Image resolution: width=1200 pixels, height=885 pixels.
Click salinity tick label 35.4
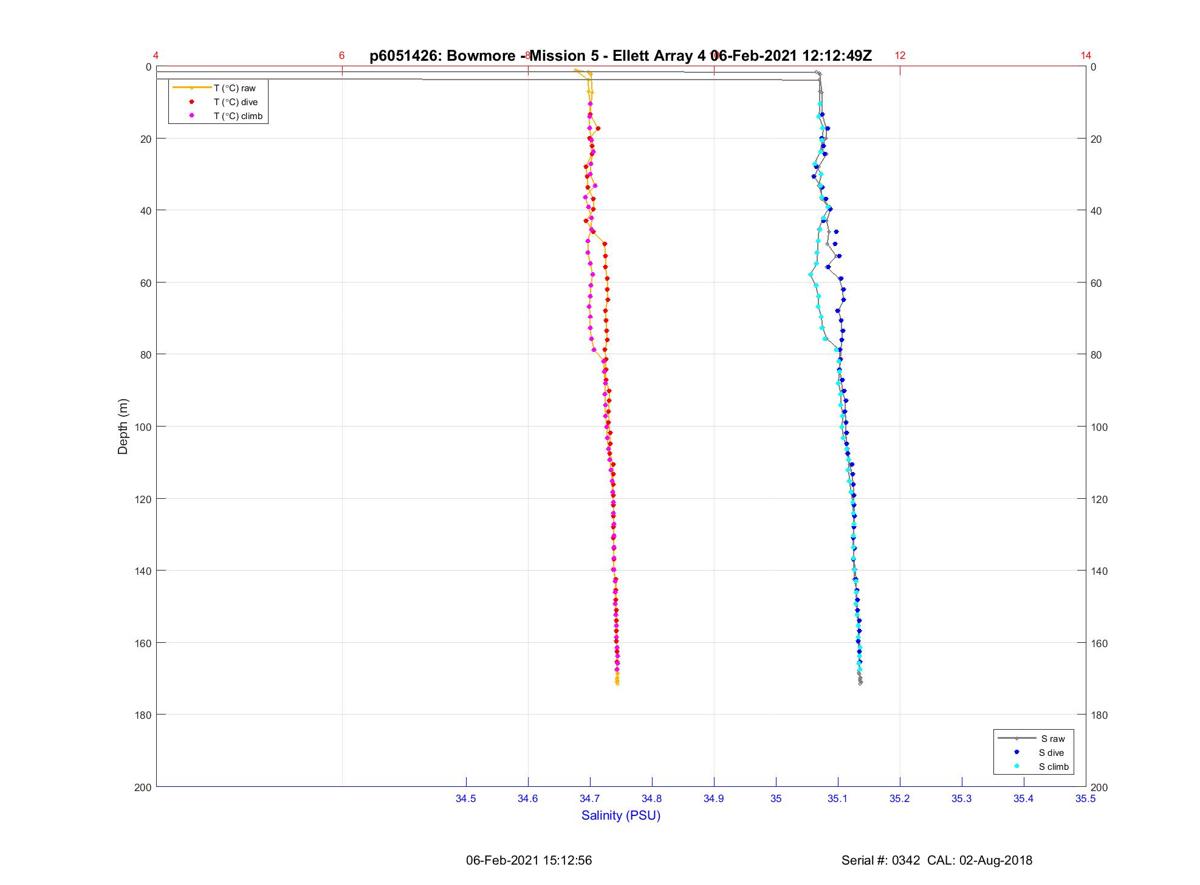click(x=1024, y=799)
